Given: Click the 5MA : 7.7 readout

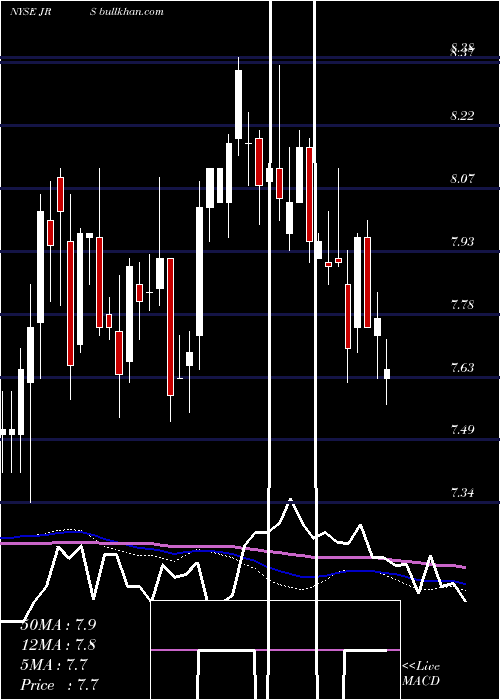Looking at the screenshot, I should click(54, 666).
